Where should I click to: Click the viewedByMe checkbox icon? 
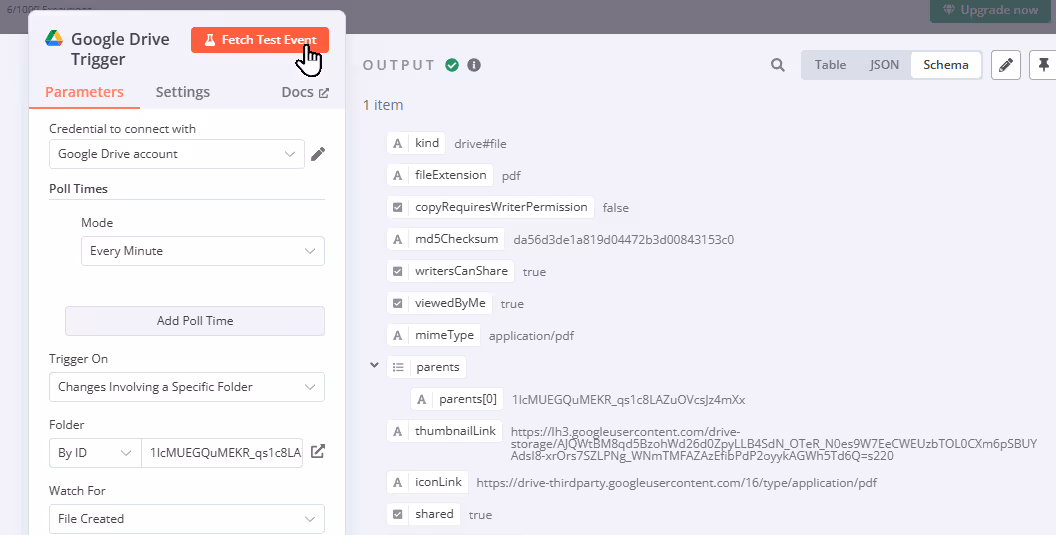(x=397, y=303)
